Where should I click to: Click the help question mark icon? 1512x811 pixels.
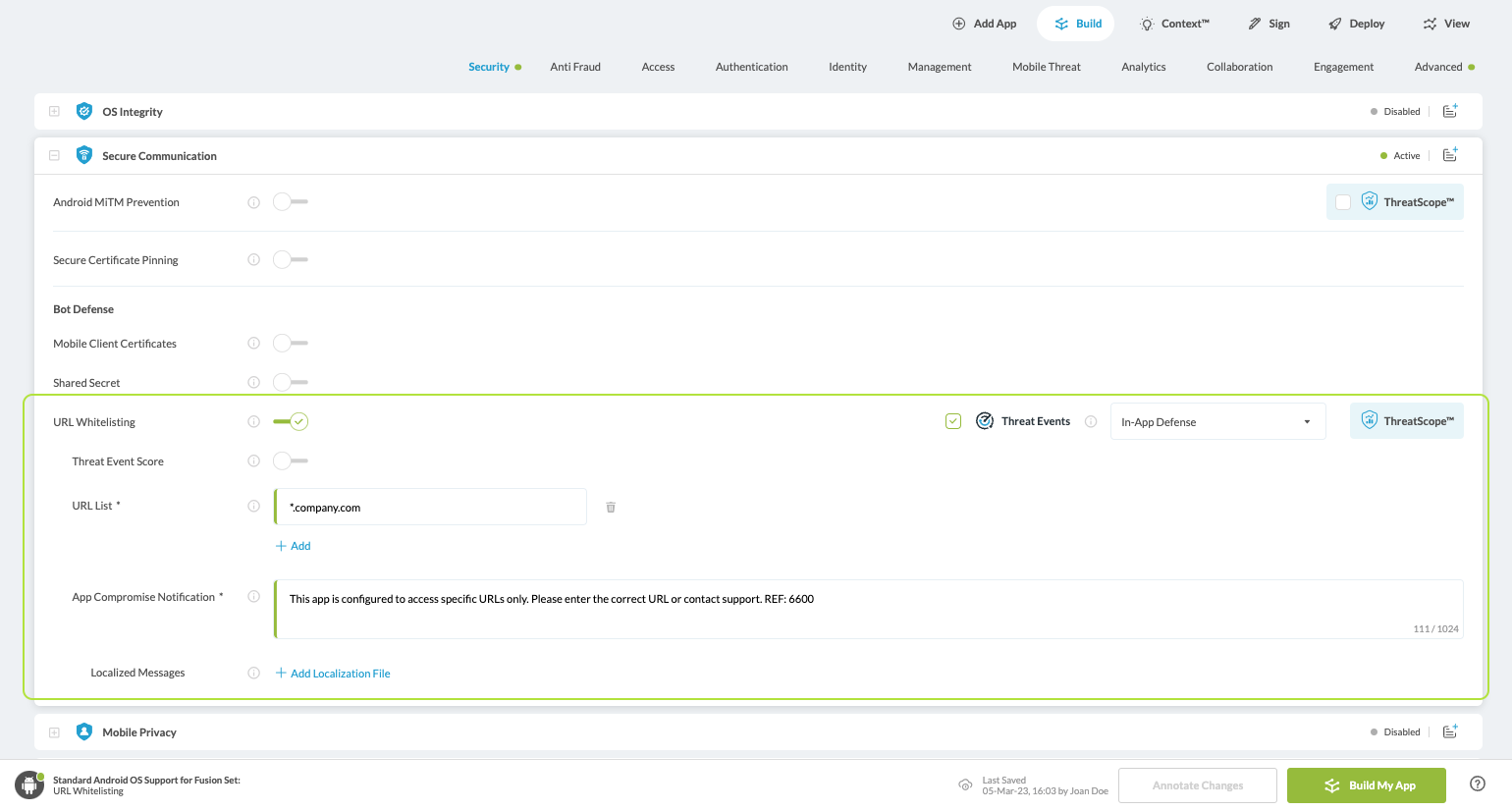(1478, 784)
